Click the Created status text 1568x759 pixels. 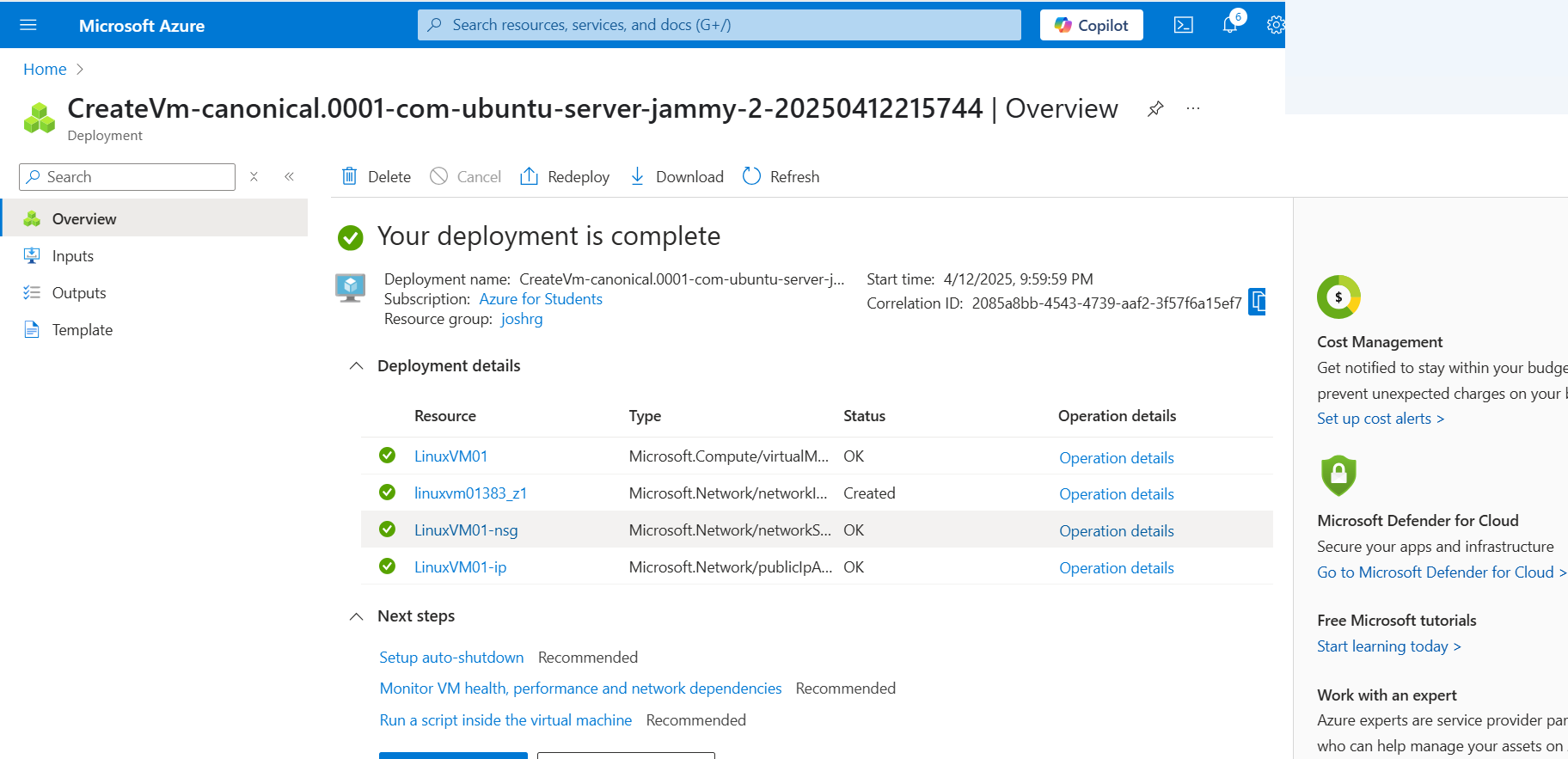[869, 493]
